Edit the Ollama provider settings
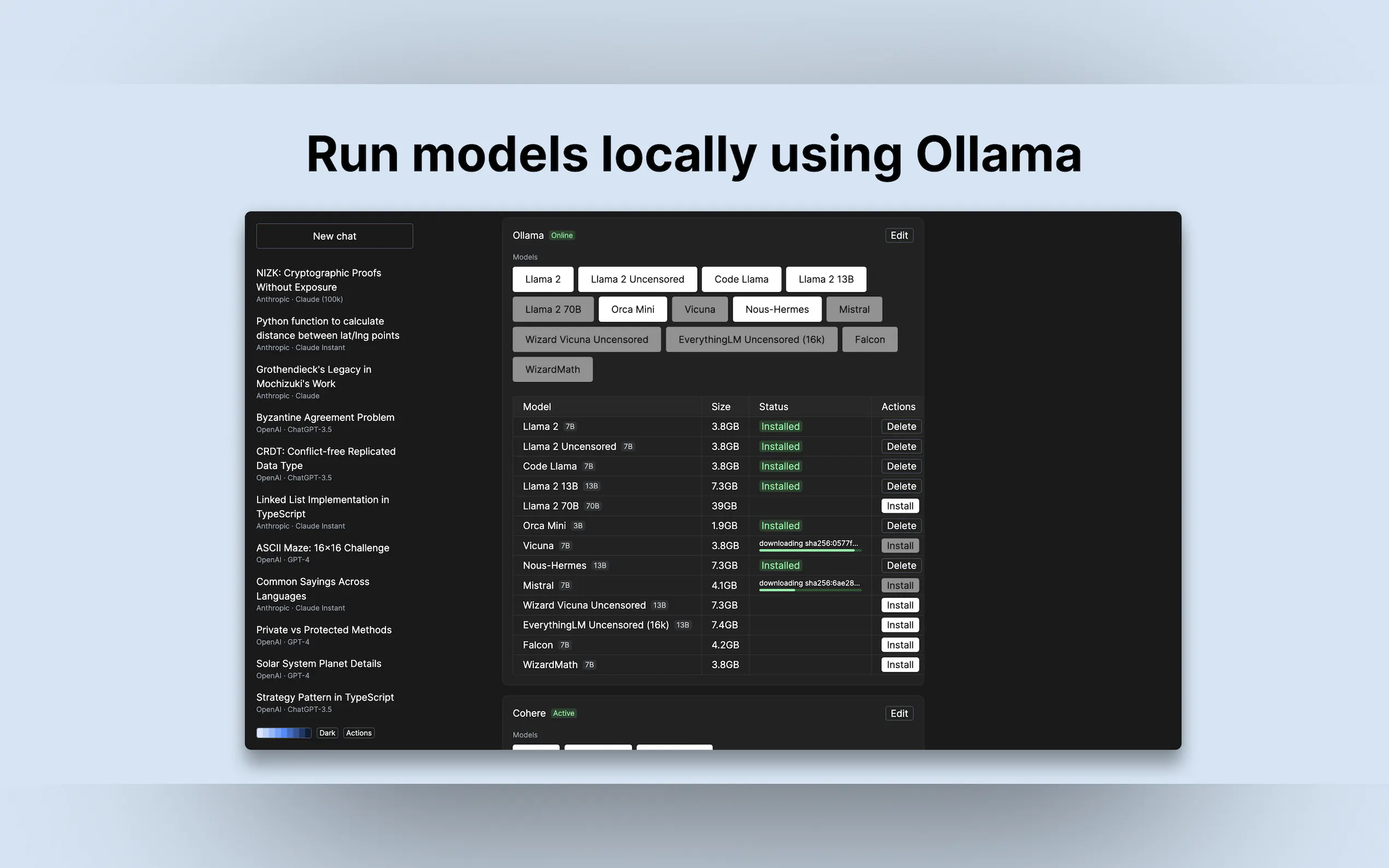 click(x=899, y=236)
